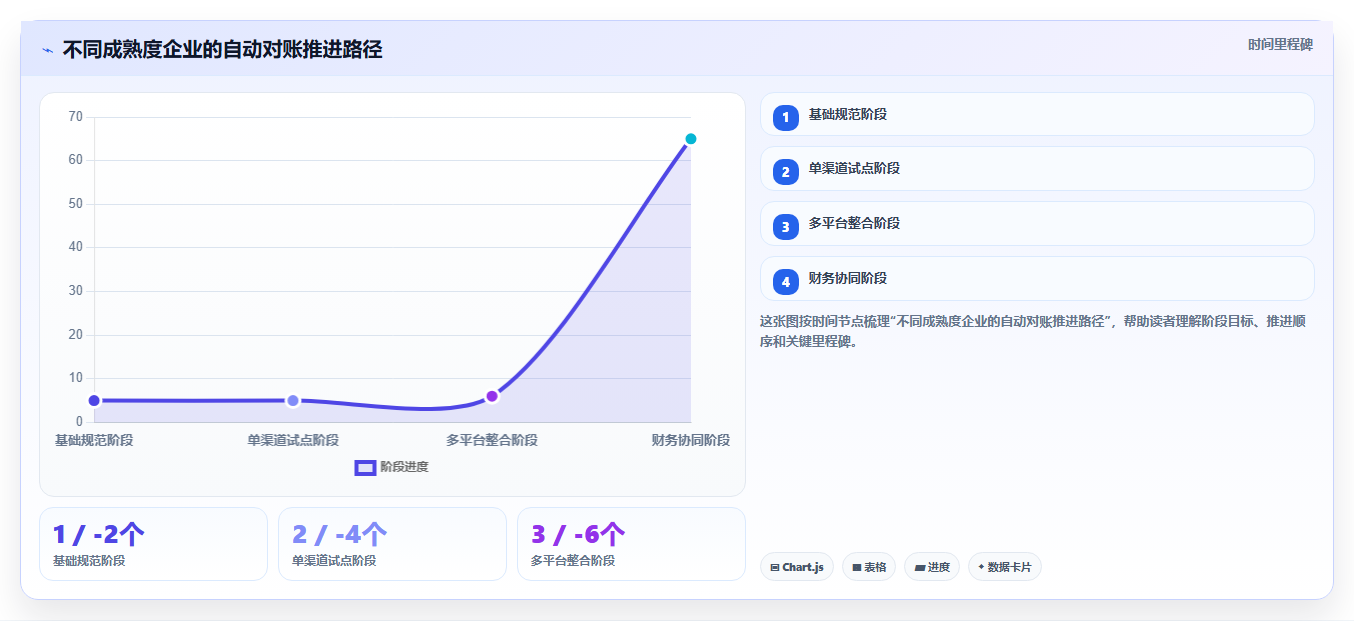This screenshot has width=1354, height=621.
Task: Click the x-axis label 财务协同阶段
Action: (x=691, y=440)
